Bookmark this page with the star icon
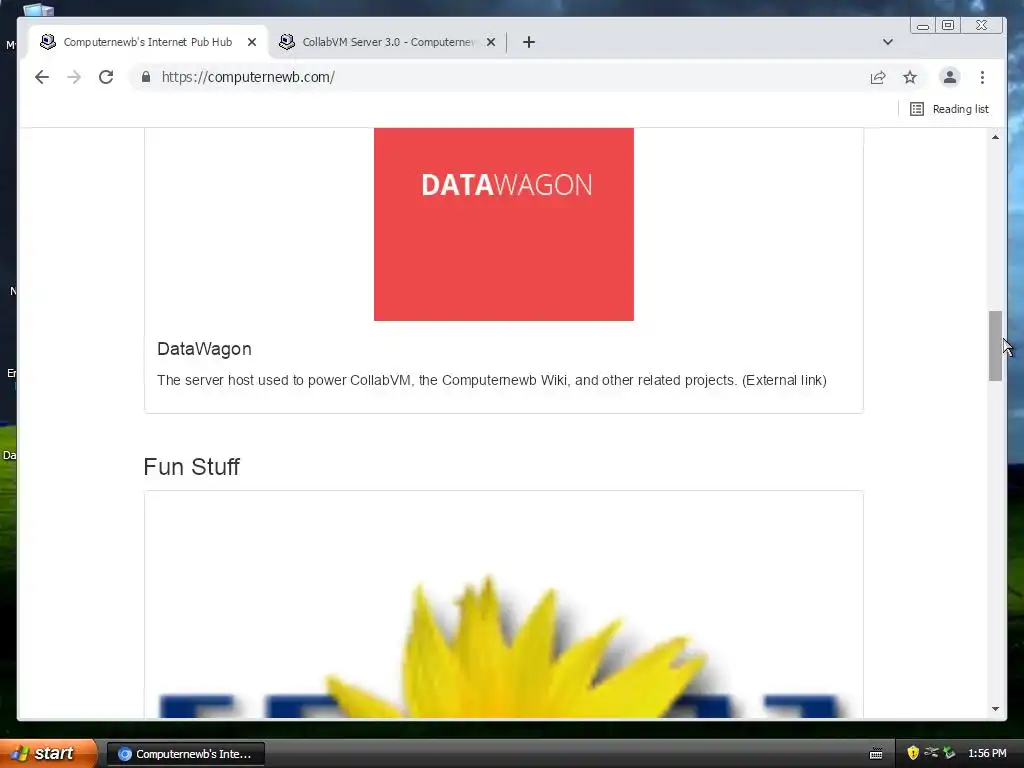The image size is (1024, 768). (x=910, y=77)
